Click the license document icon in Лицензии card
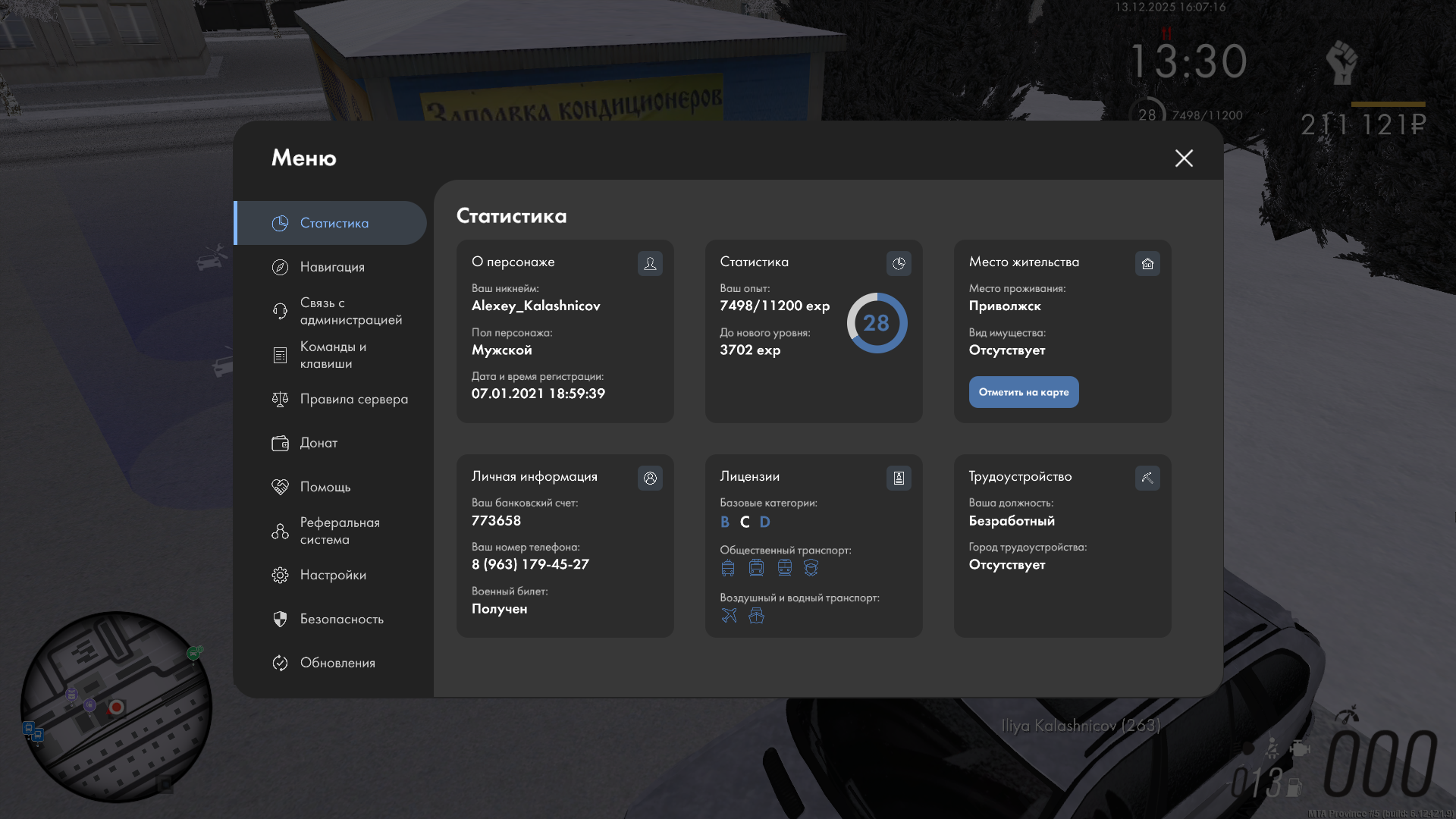The width and height of the screenshot is (1456, 819). pos(899,478)
